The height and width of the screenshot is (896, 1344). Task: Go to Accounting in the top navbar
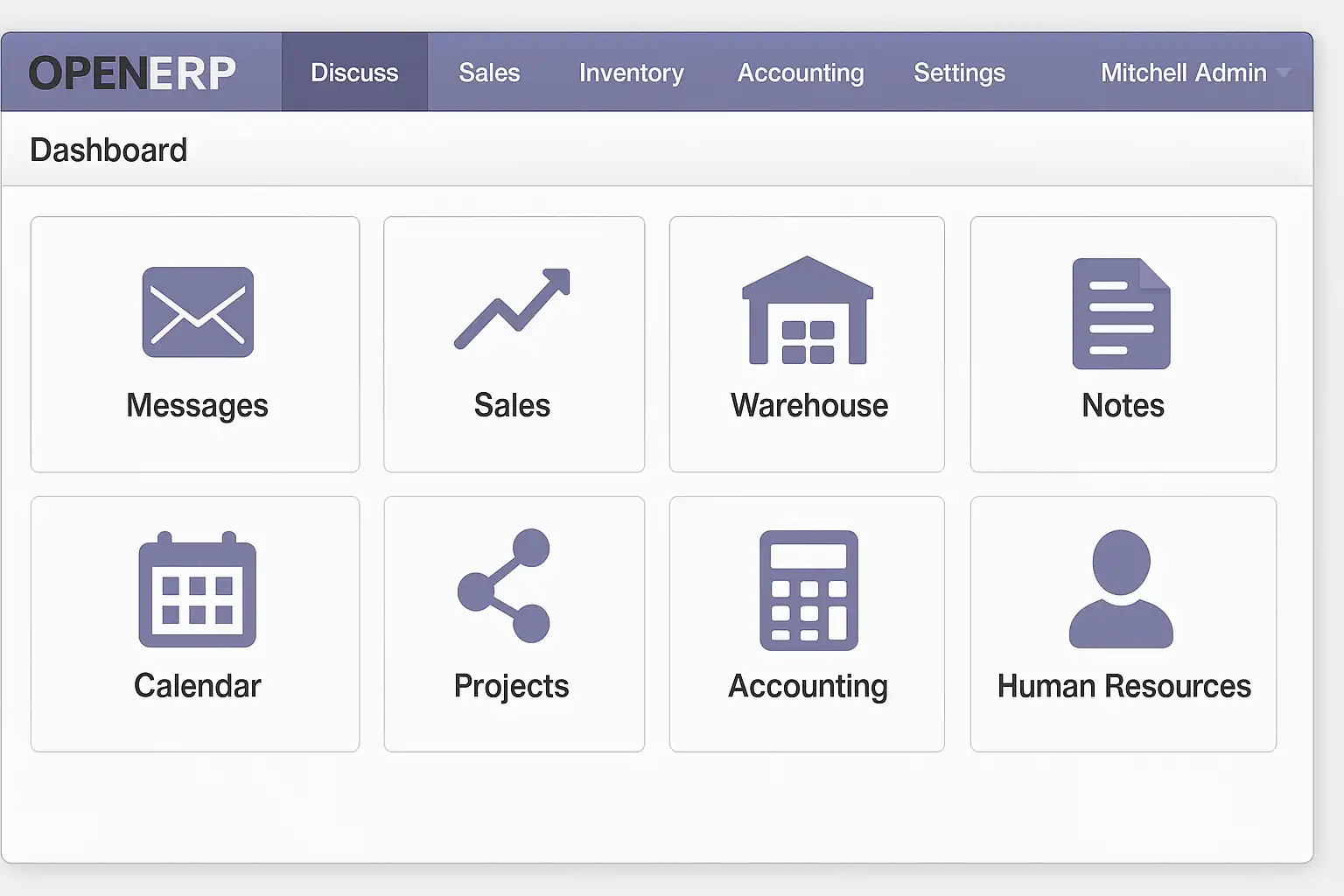point(801,73)
